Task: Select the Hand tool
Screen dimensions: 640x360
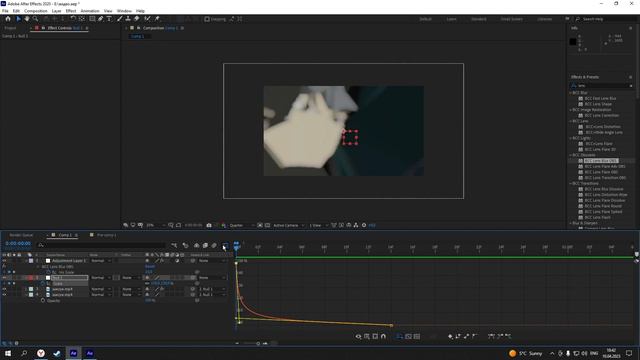Action: 27,19
